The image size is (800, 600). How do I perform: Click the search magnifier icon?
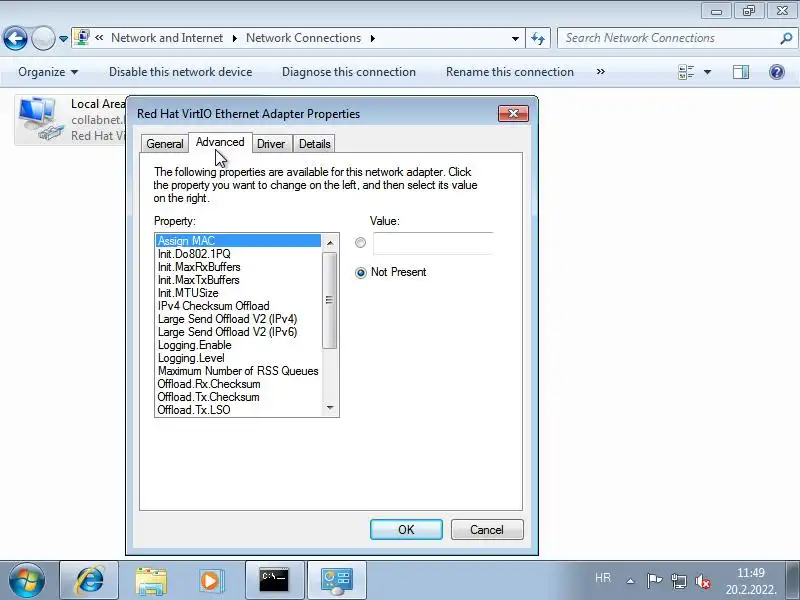(x=786, y=38)
